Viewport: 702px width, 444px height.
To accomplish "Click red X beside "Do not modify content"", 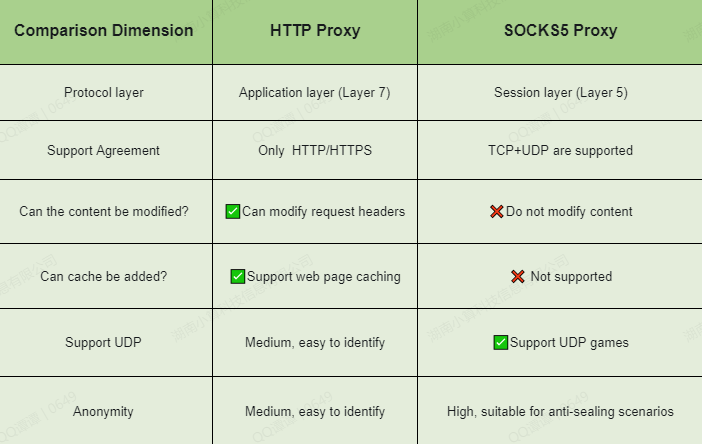I will [x=496, y=212].
